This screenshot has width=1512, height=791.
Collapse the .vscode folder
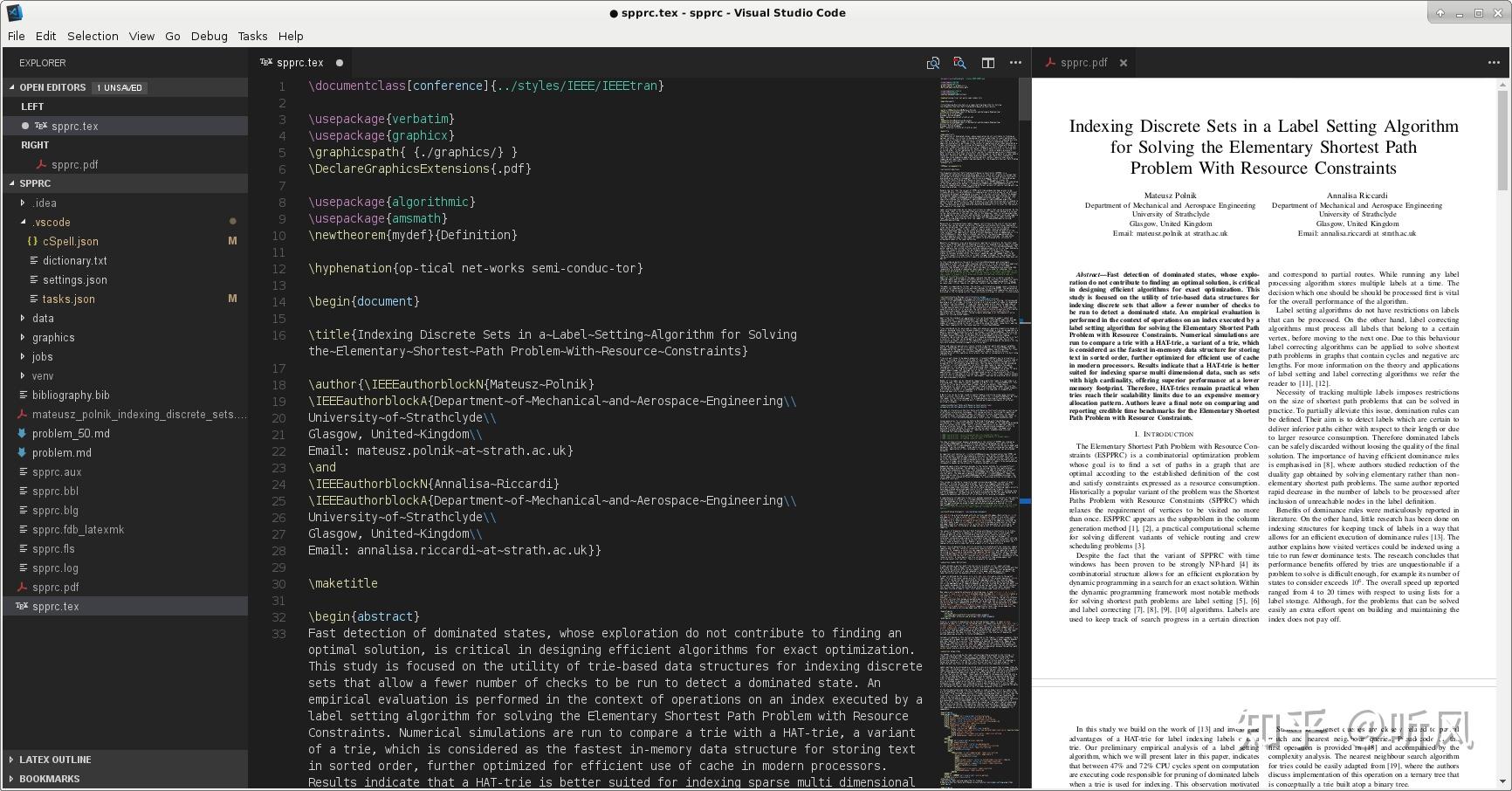point(24,222)
